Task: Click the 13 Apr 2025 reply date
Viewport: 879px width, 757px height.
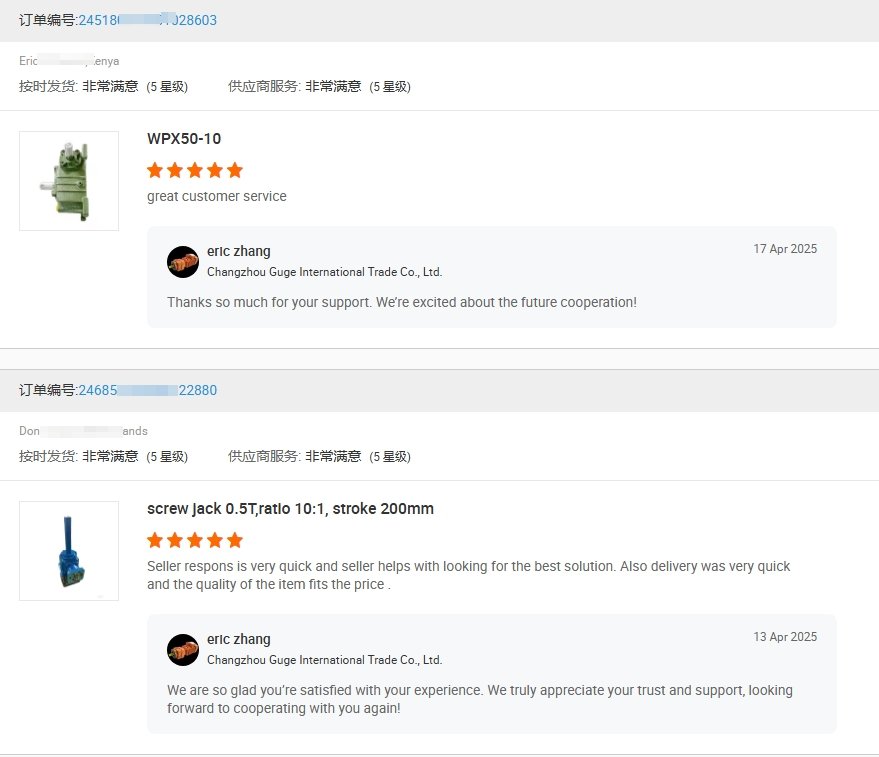Action: 785,637
